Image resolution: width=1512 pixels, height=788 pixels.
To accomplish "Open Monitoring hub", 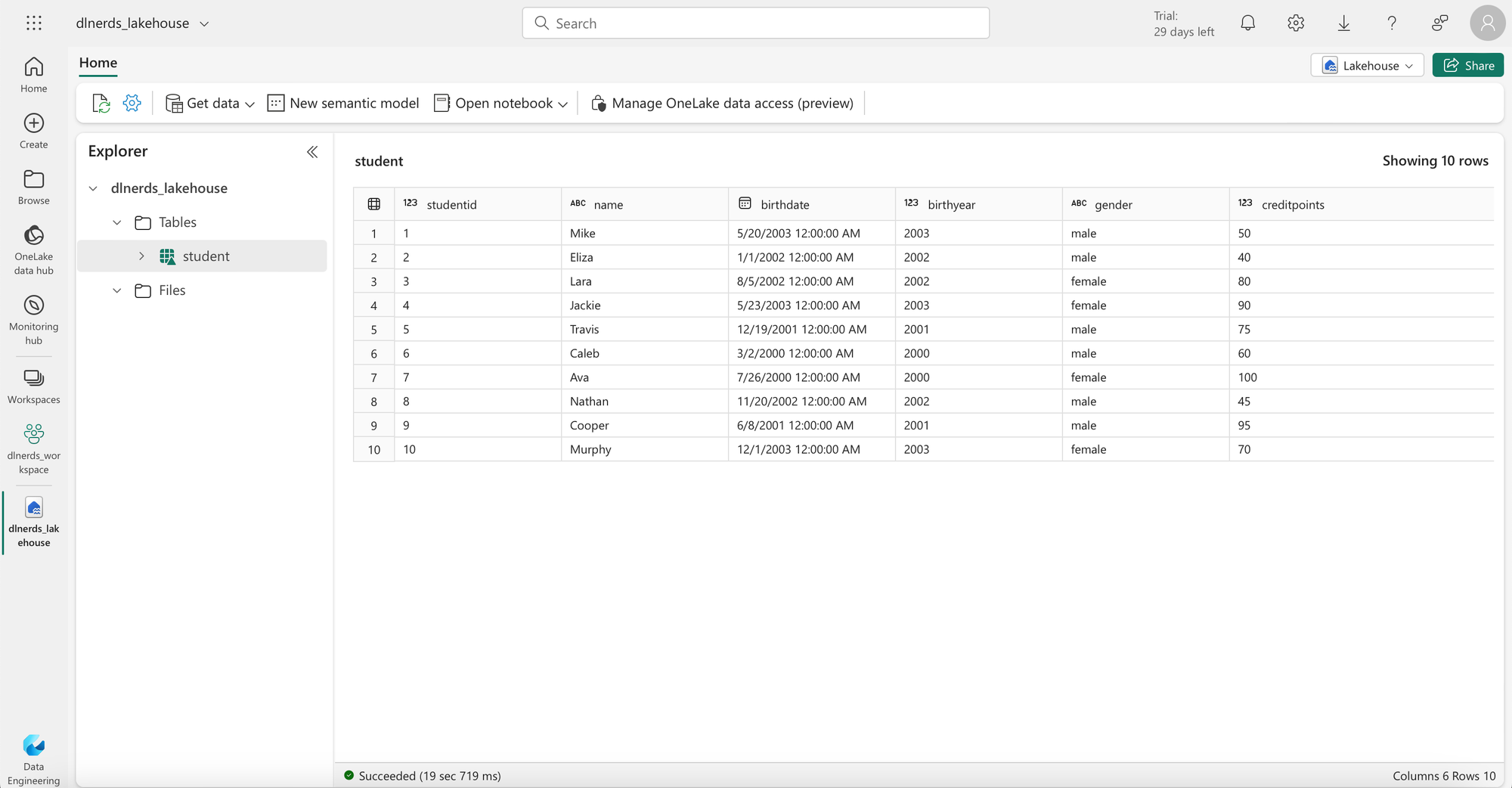I will (34, 321).
